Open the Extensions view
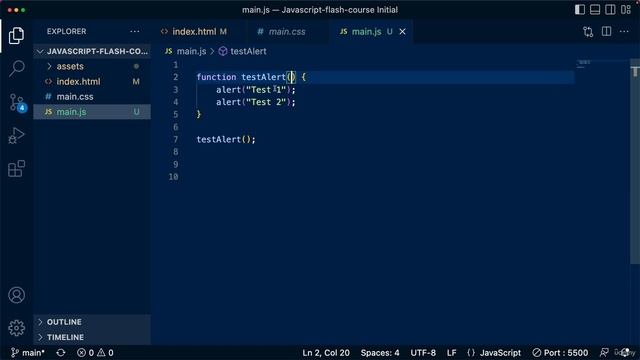The height and width of the screenshot is (360, 640). tap(16, 169)
